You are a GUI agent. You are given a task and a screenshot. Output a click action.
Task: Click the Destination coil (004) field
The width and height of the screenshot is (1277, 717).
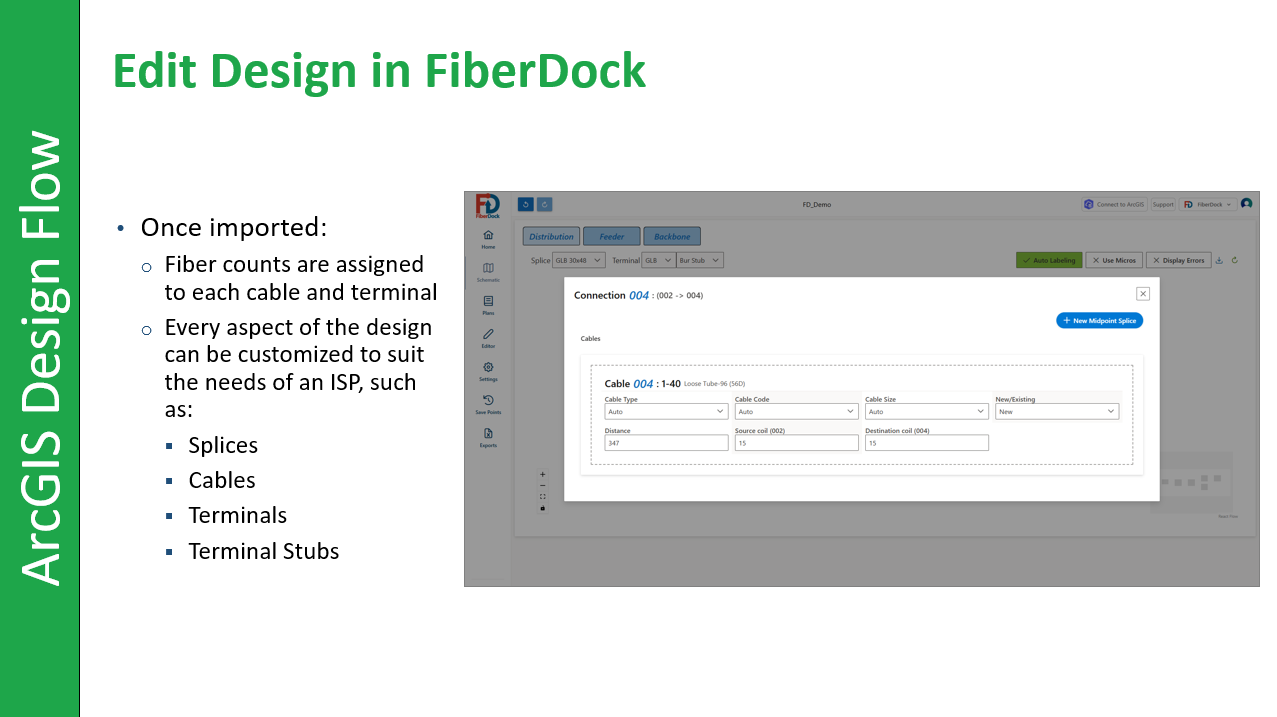[x=926, y=443]
